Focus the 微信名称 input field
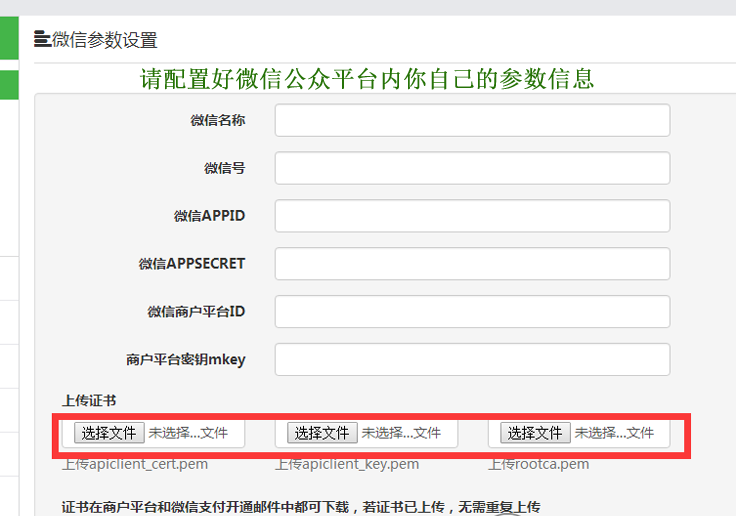The height and width of the screenshot is (516, 736). (x=472, y=120)
